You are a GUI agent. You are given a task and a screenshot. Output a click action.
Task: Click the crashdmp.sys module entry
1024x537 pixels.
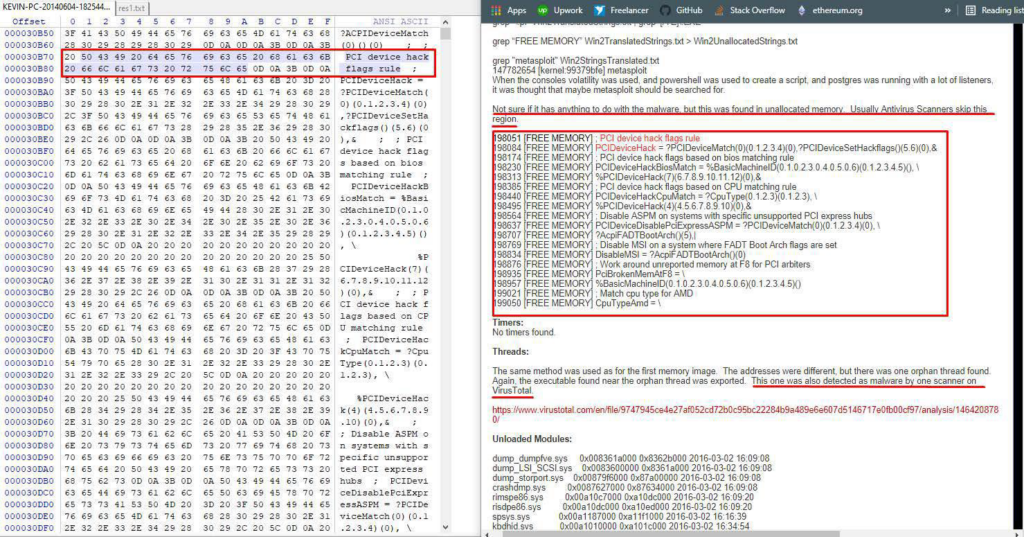[624, 487]
